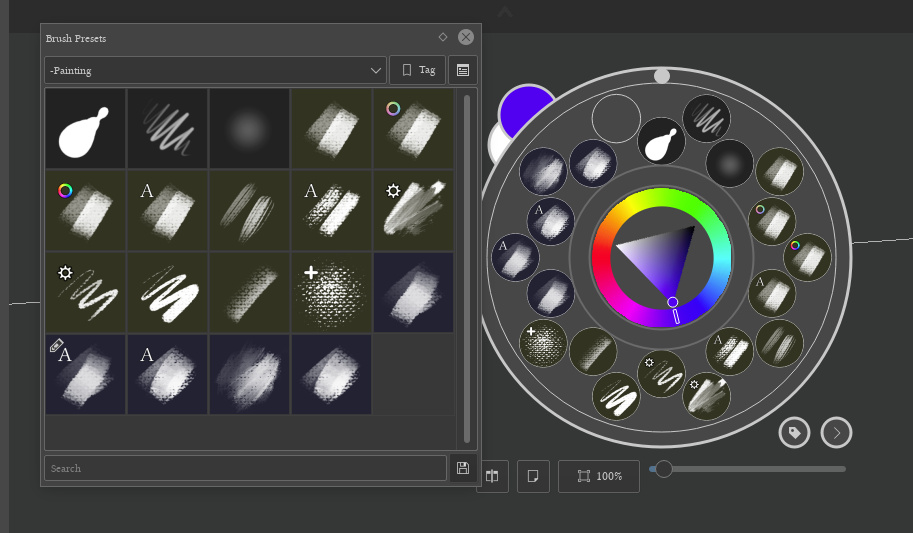Image resolution: width=913 pixels, height=533 pixels.
Task: Pick gear-marked bristle brush in the pop-up palette
Action: pyautogui.click(x=707, y=397)
